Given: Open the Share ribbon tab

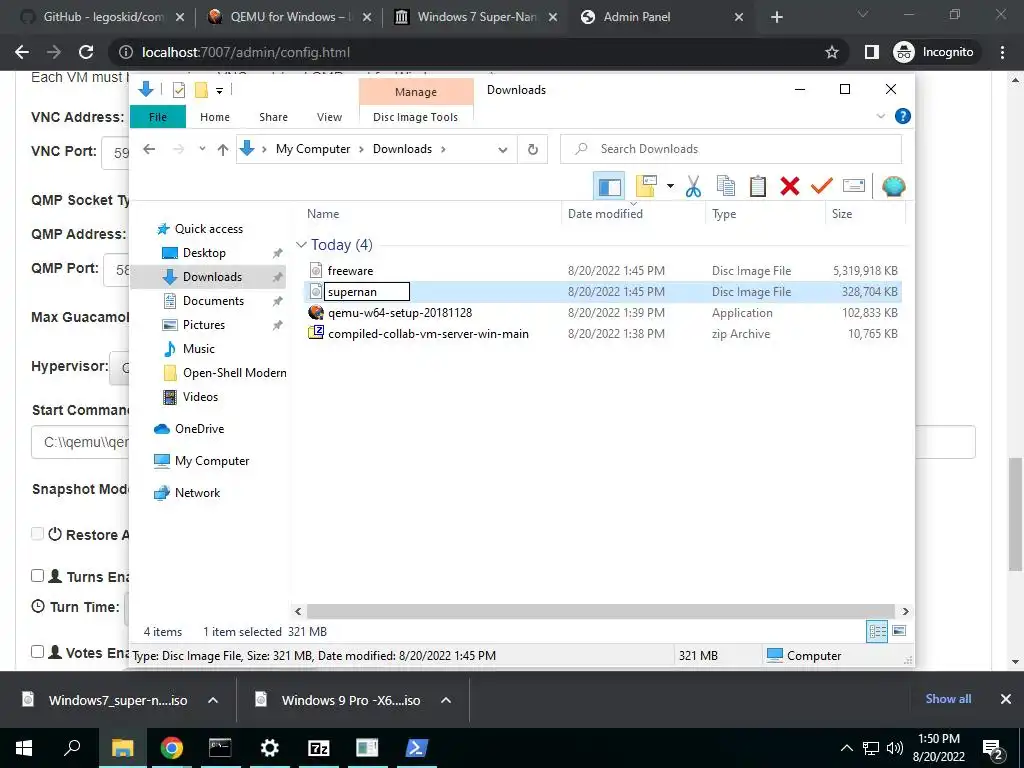Looking at the screenshot, I should click(x=273, y=117).
